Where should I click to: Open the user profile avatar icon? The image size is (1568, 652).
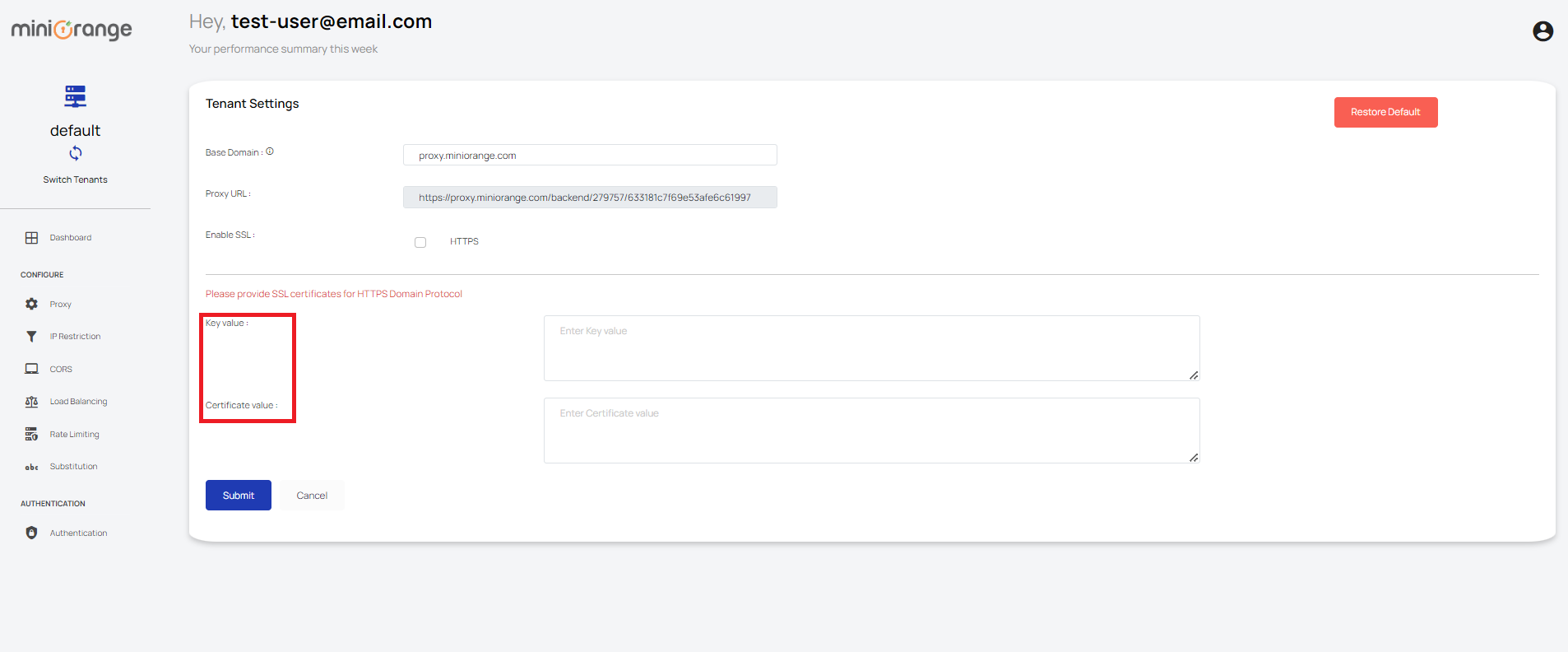(x=1542, y=31)
